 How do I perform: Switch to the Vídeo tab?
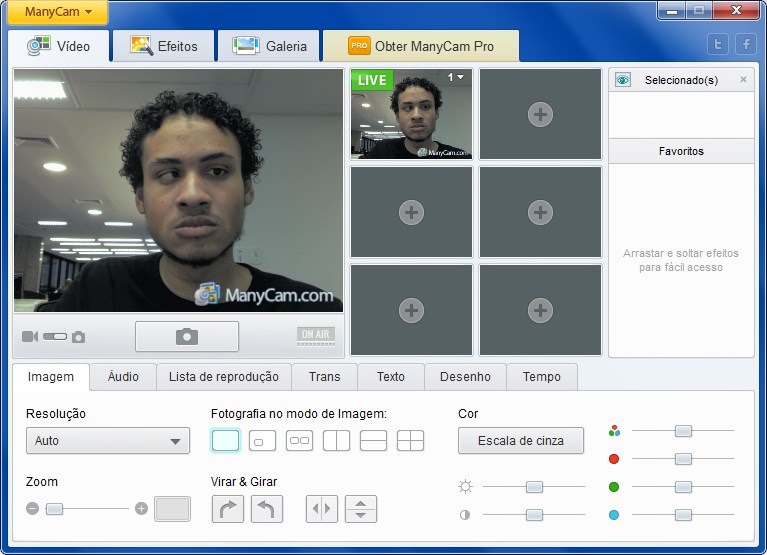pos(59,46)
